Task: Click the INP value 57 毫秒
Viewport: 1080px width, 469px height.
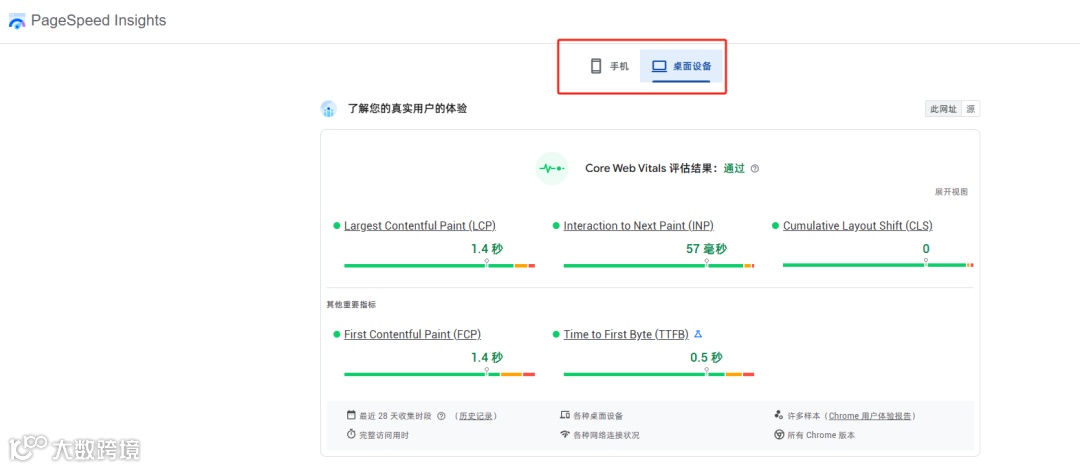Action: [706, 249]
